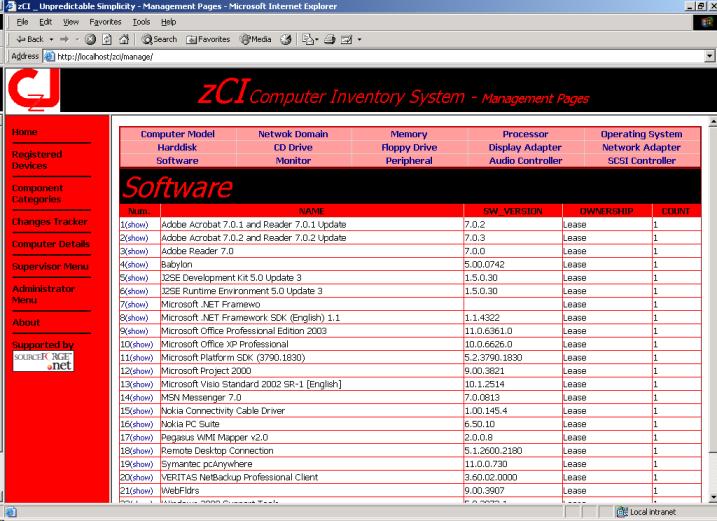Click the page scrollbar down arrow
This screenshot has width=717, height=521.
pos(713,497)
